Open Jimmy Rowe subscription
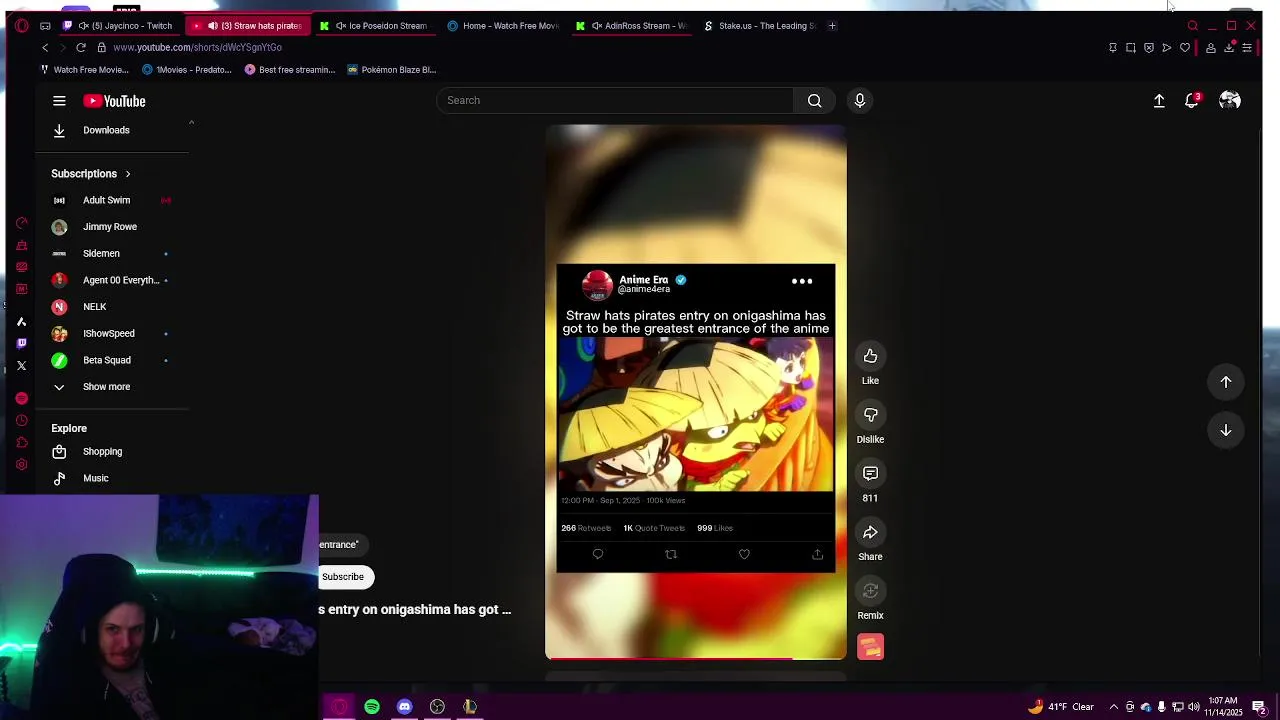Viewport: 1280px width, 720px height. 112,227
